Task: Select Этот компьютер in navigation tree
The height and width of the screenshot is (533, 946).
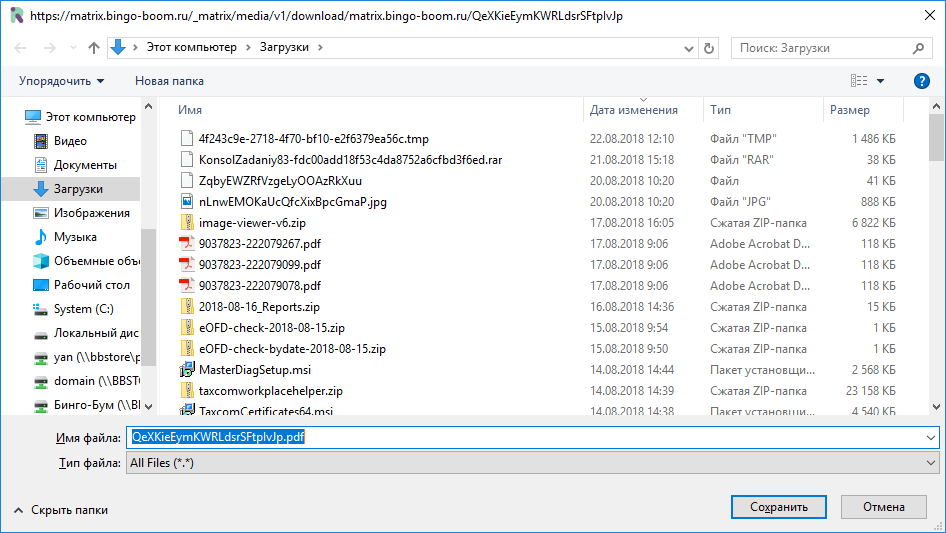Action: click(80, 117)
